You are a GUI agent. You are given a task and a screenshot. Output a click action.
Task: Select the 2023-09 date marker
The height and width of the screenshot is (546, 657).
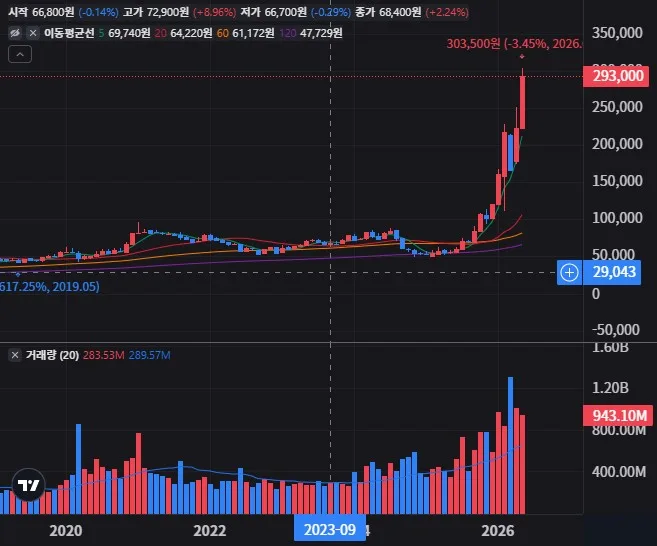point(330,530)
